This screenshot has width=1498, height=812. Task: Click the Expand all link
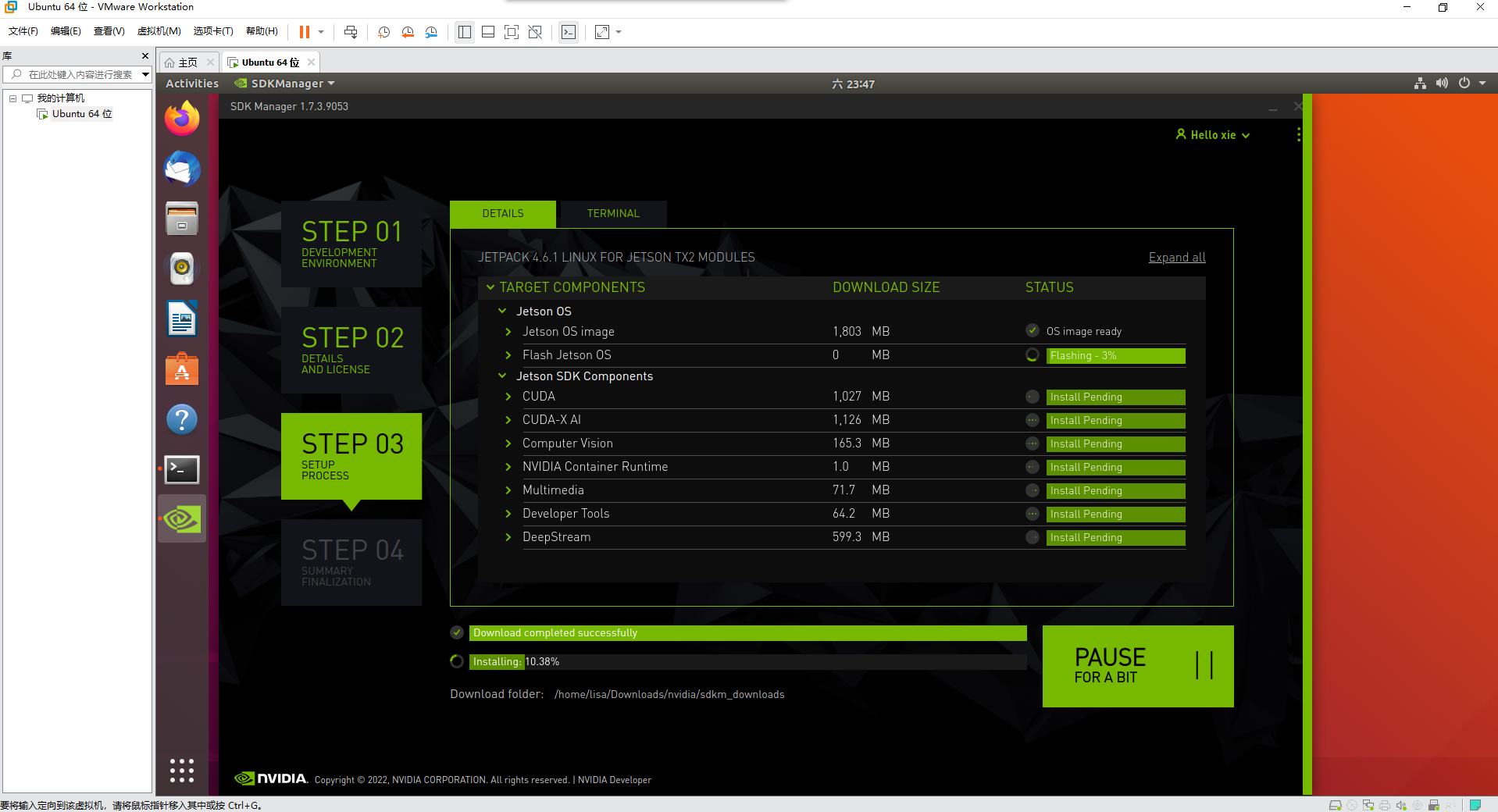tap(1176, 257)
